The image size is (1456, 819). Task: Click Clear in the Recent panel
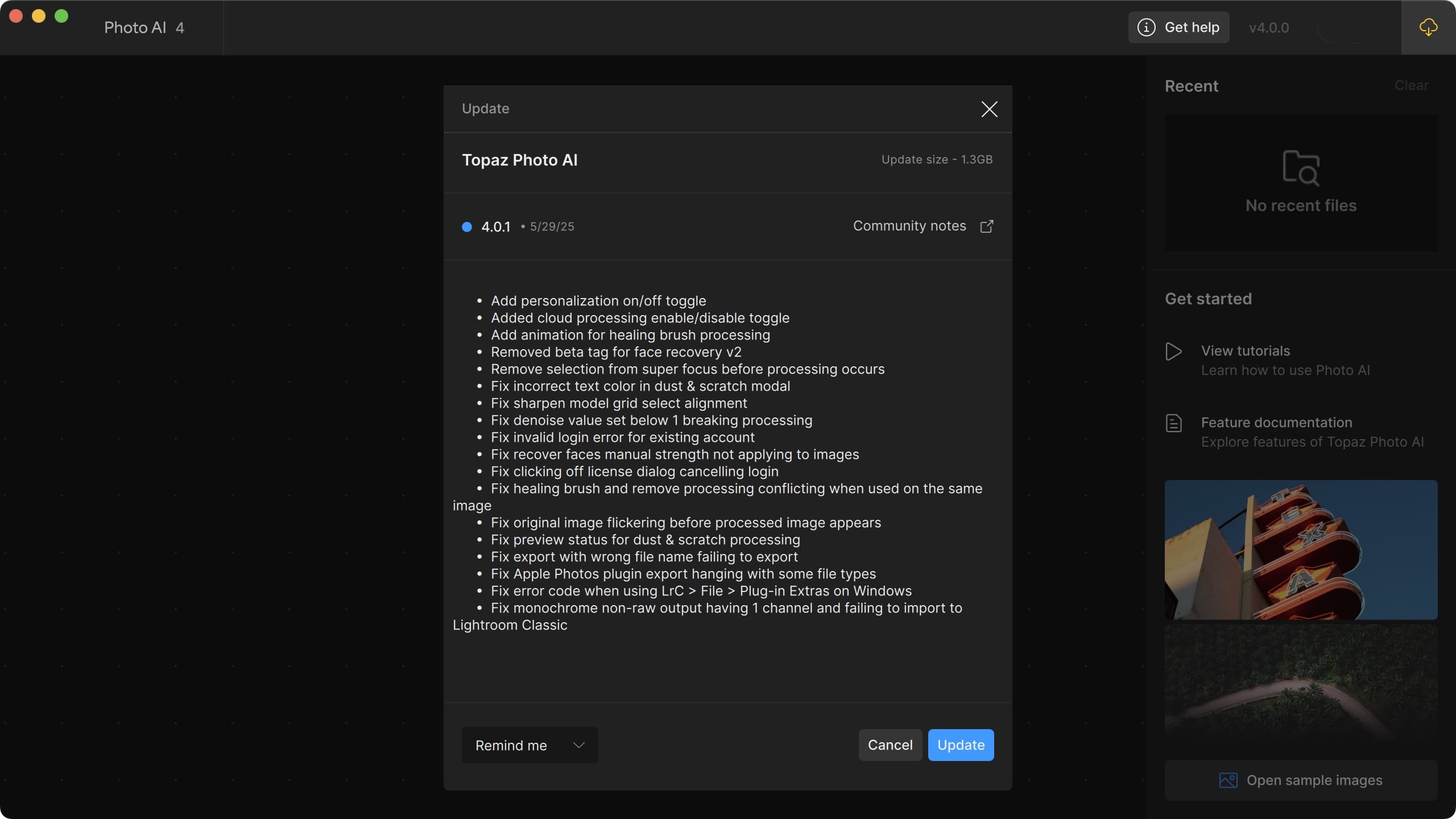click(x=1411, y=85)
